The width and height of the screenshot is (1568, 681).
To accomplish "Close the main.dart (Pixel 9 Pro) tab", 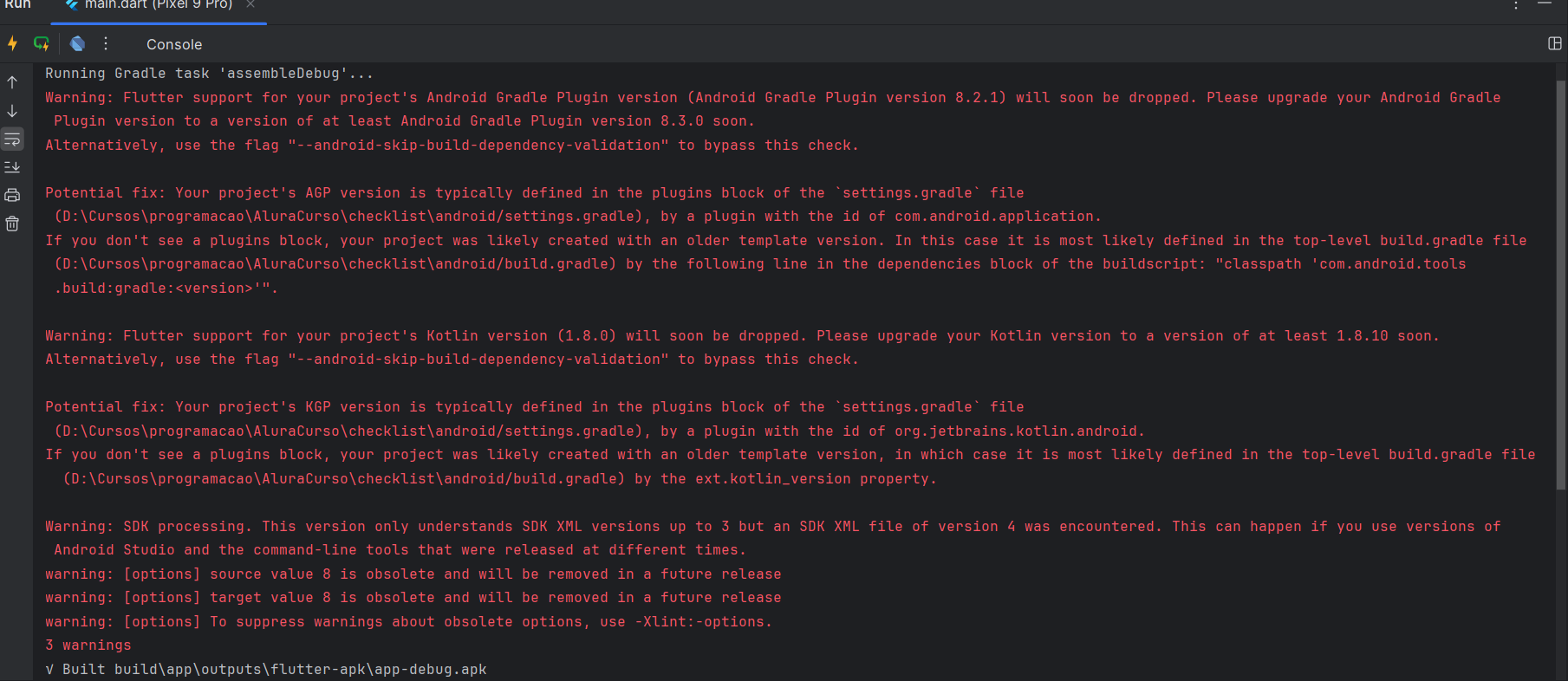I will click(x=250, y=5).
